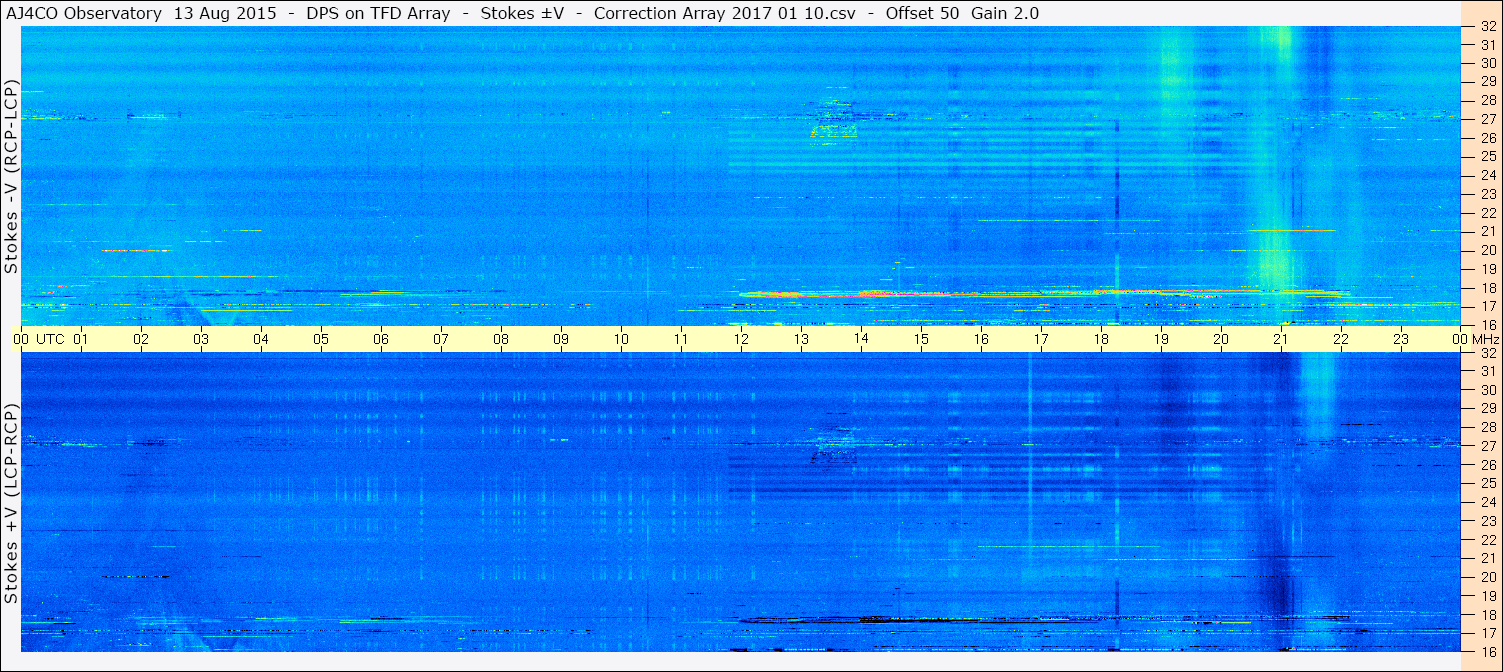
Task: Click the bright 18 MHz emission band in upper spectrogram
Action: tap(1040, 293)
